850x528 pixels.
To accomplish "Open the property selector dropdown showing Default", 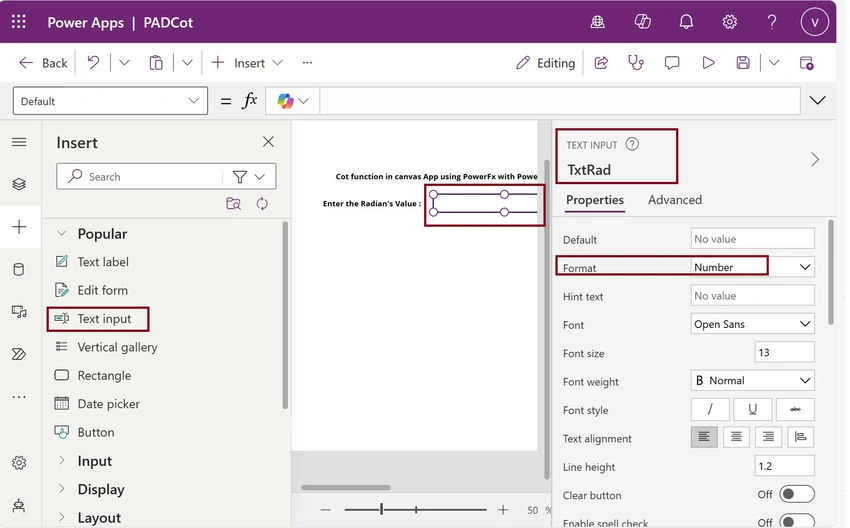I will tap(110, 101).
